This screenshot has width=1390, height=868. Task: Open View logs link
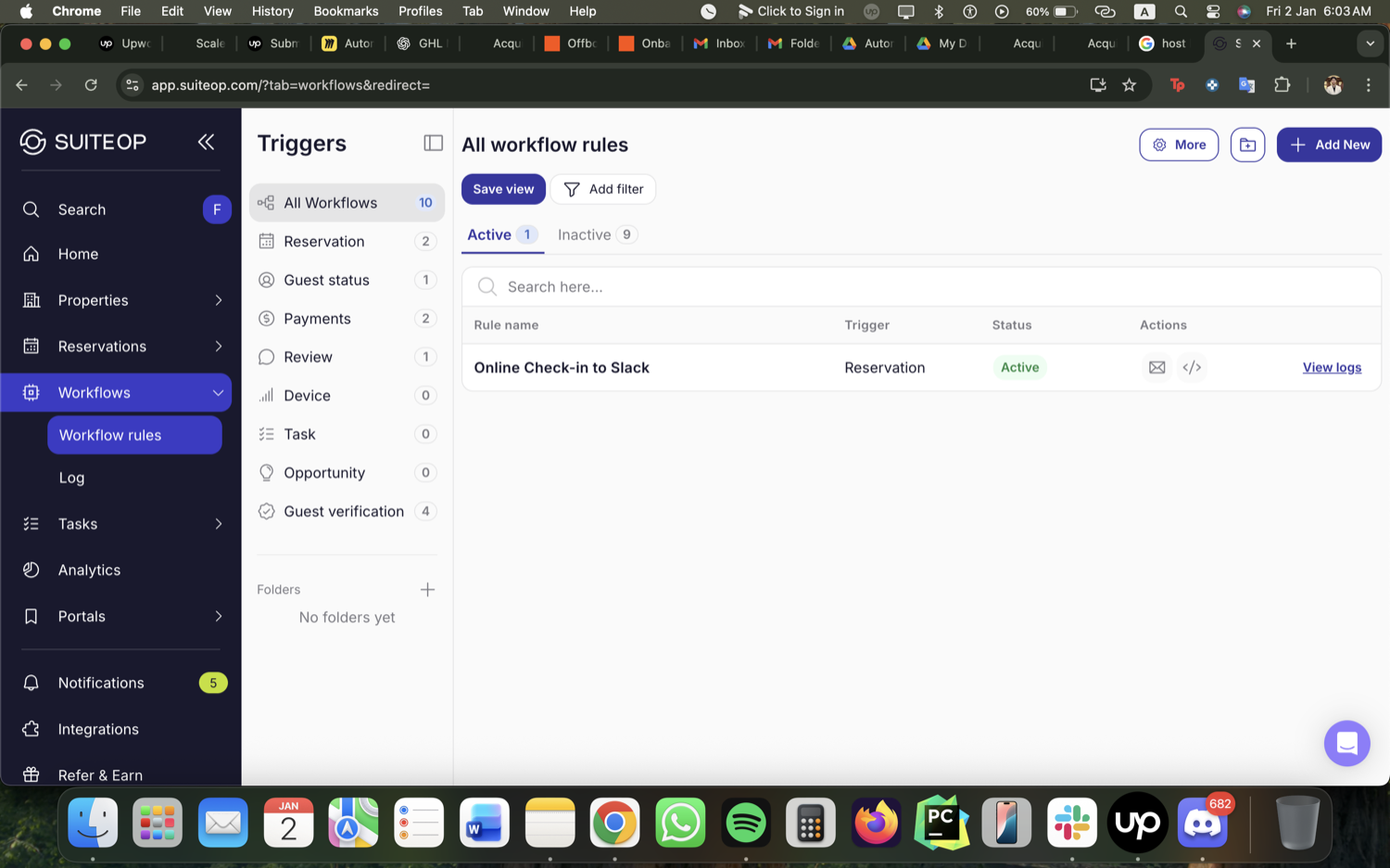click(x=1332, y=368)
